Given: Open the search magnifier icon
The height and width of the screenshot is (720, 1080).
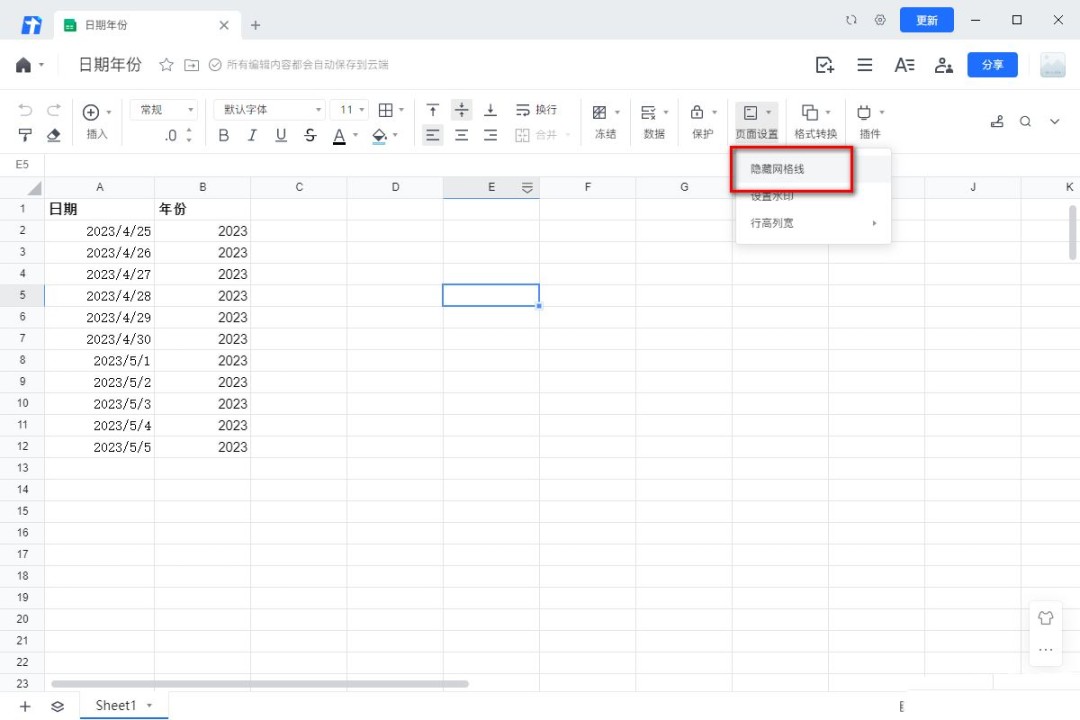Looking at the screenshot, I should tap(1025, 121).
